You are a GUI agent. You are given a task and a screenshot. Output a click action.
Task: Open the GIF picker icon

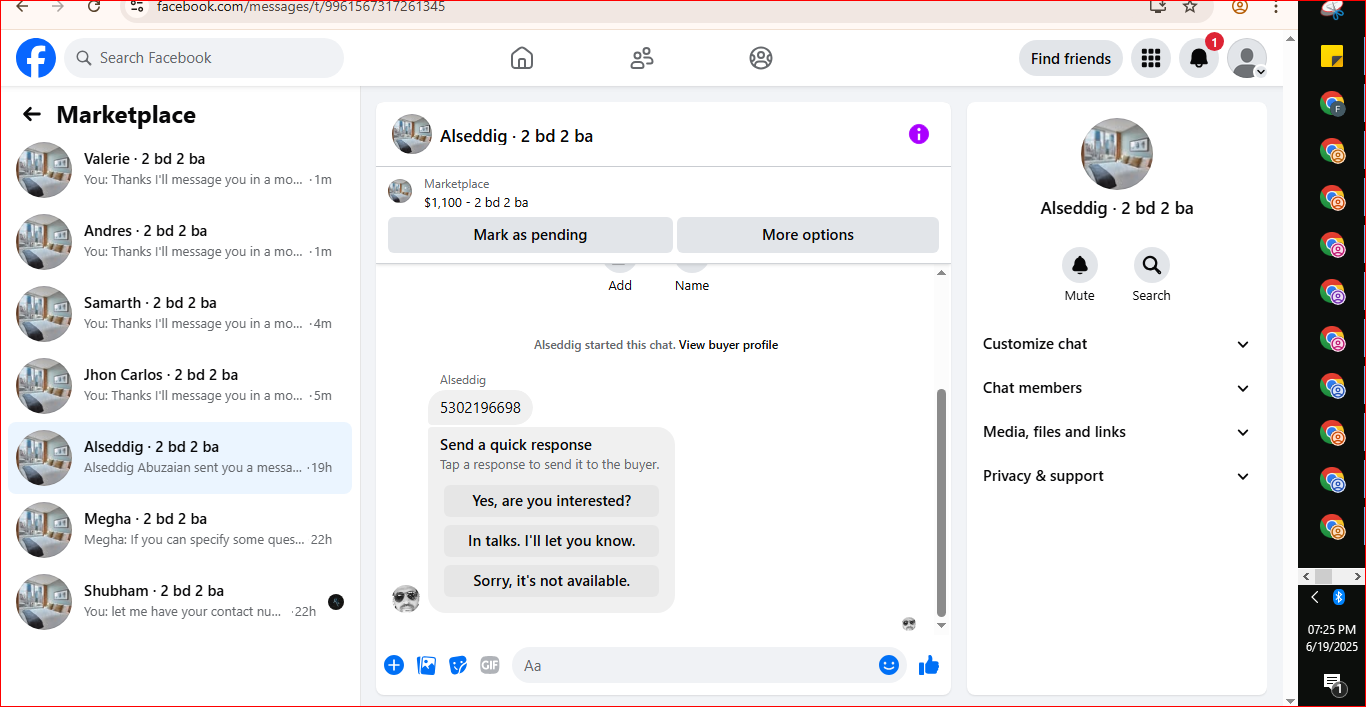[490, 665]
